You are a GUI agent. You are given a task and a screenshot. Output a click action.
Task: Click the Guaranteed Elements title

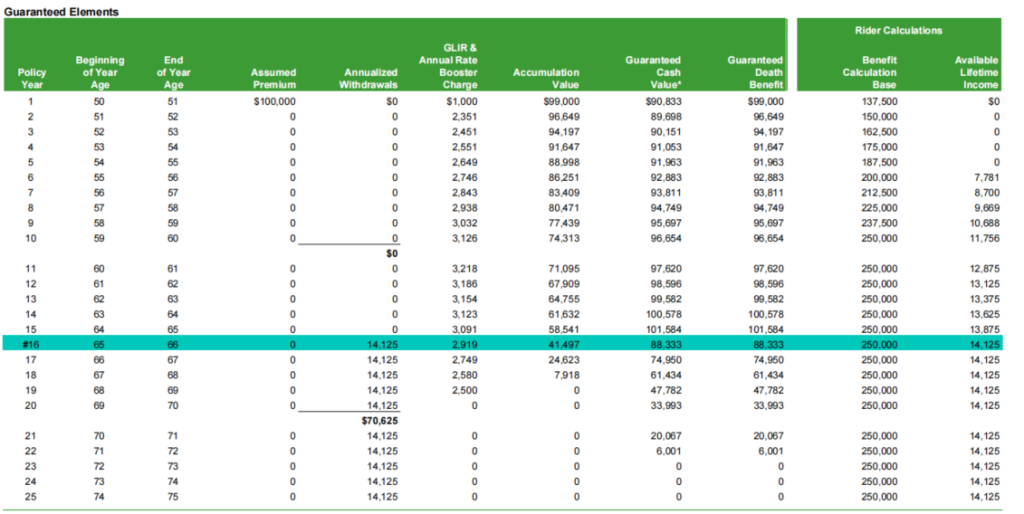coord(61,11)
